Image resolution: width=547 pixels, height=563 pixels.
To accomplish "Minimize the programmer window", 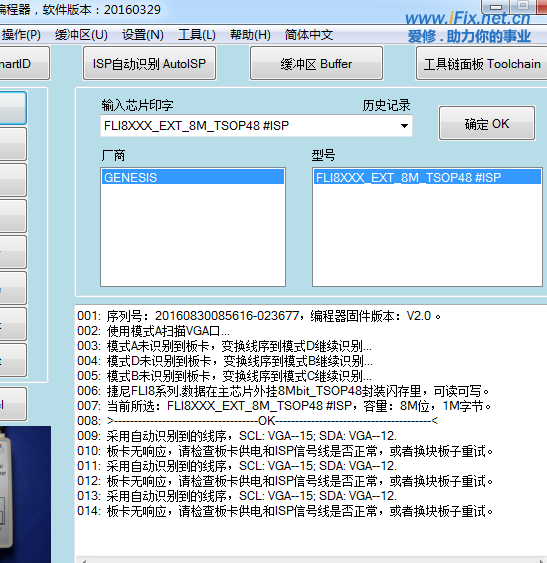I will coord(496,6).
